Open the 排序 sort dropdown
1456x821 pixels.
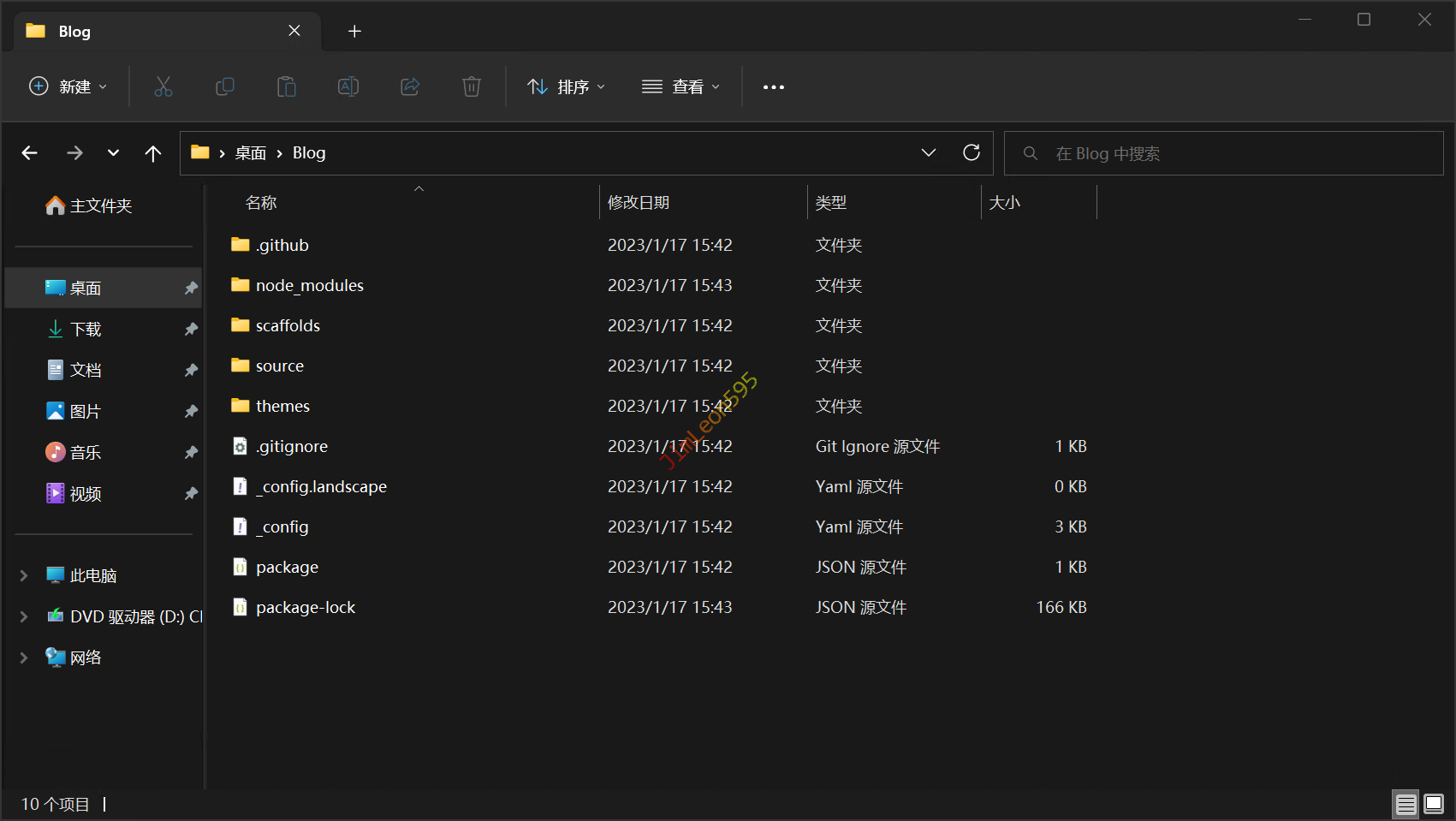[566, 86]
